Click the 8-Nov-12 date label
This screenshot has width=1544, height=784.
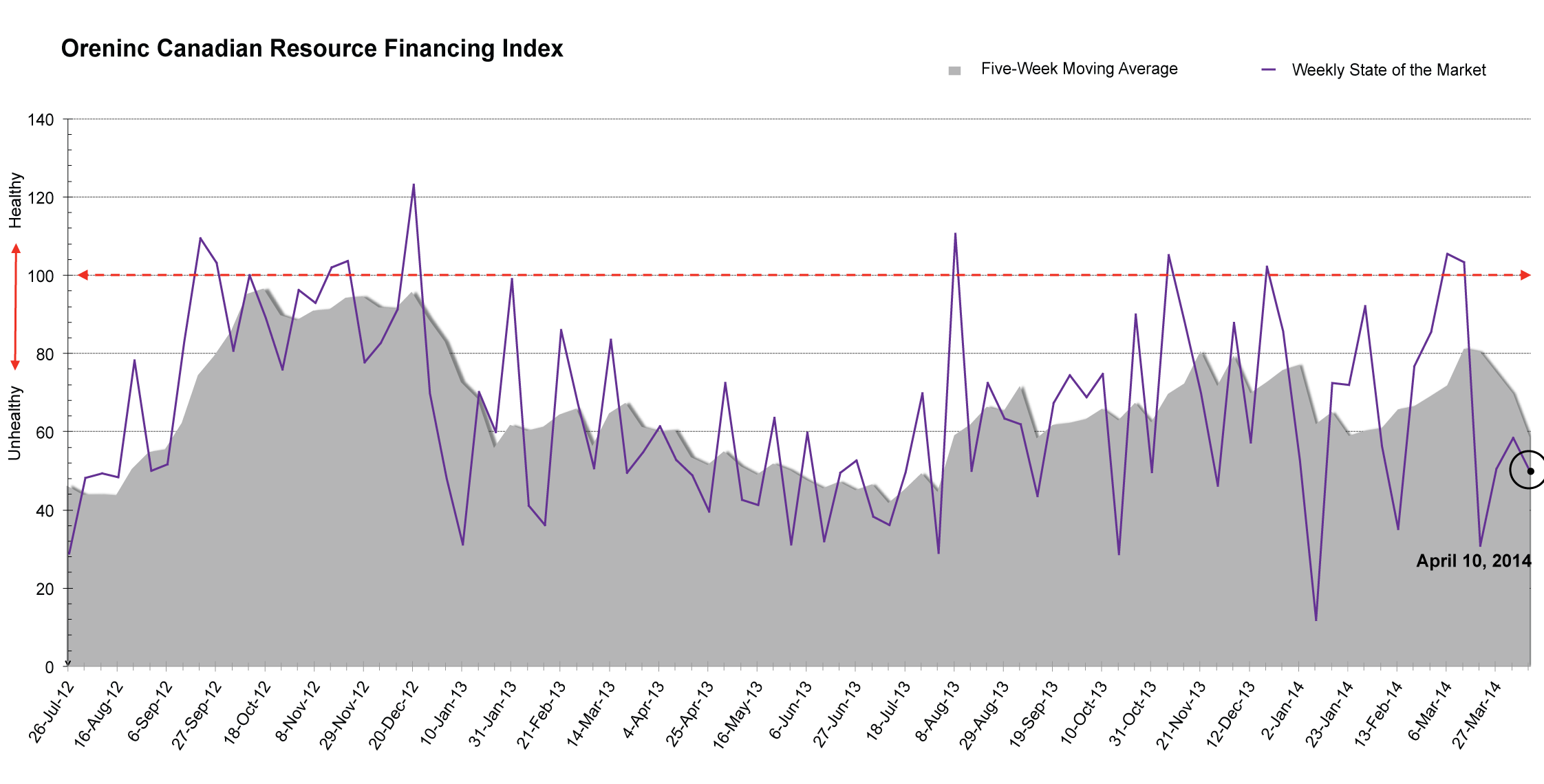(297, 712)
